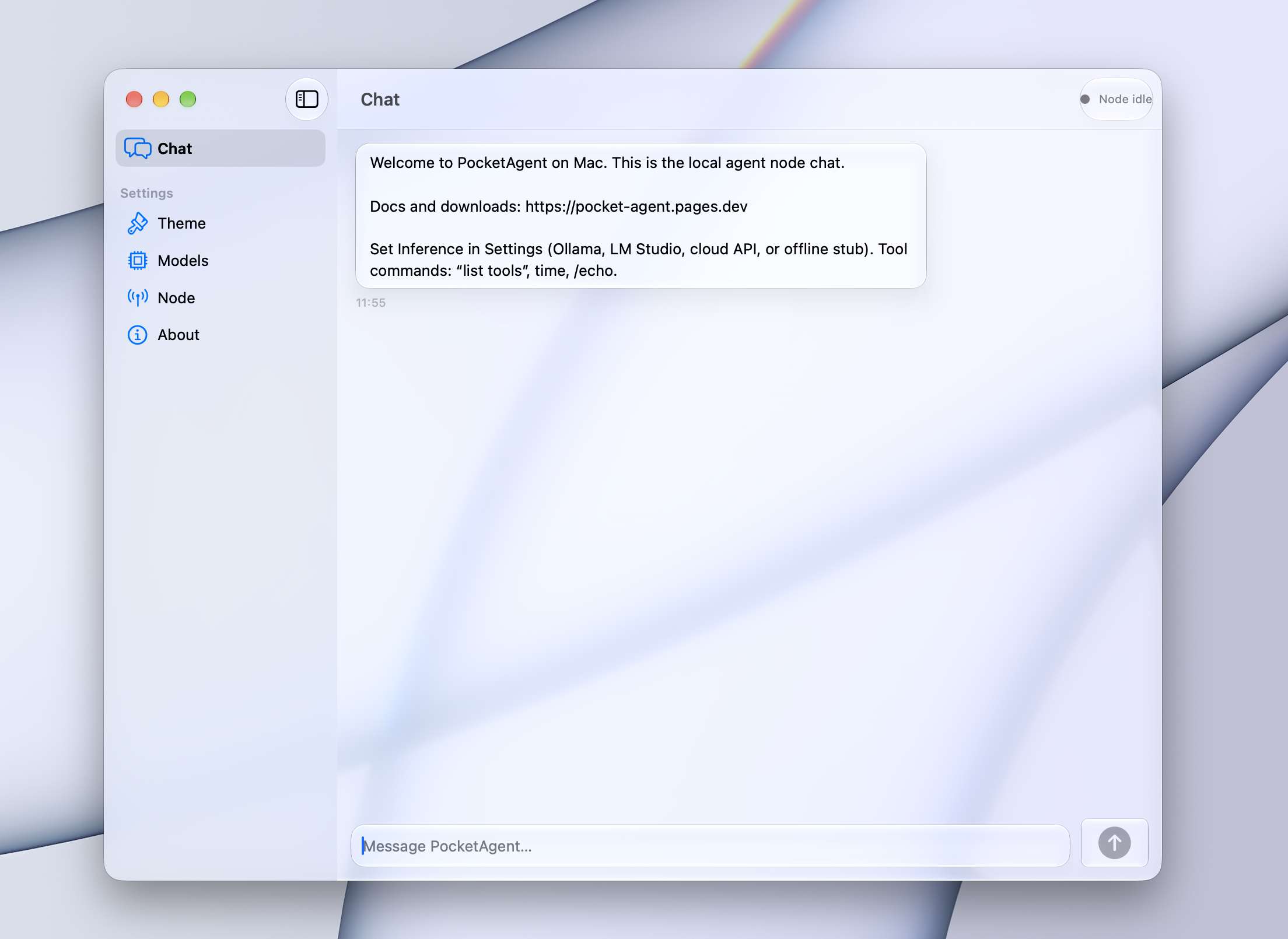Click the welcome message bubble
1288x939 pixels.
tap(641, 216)
